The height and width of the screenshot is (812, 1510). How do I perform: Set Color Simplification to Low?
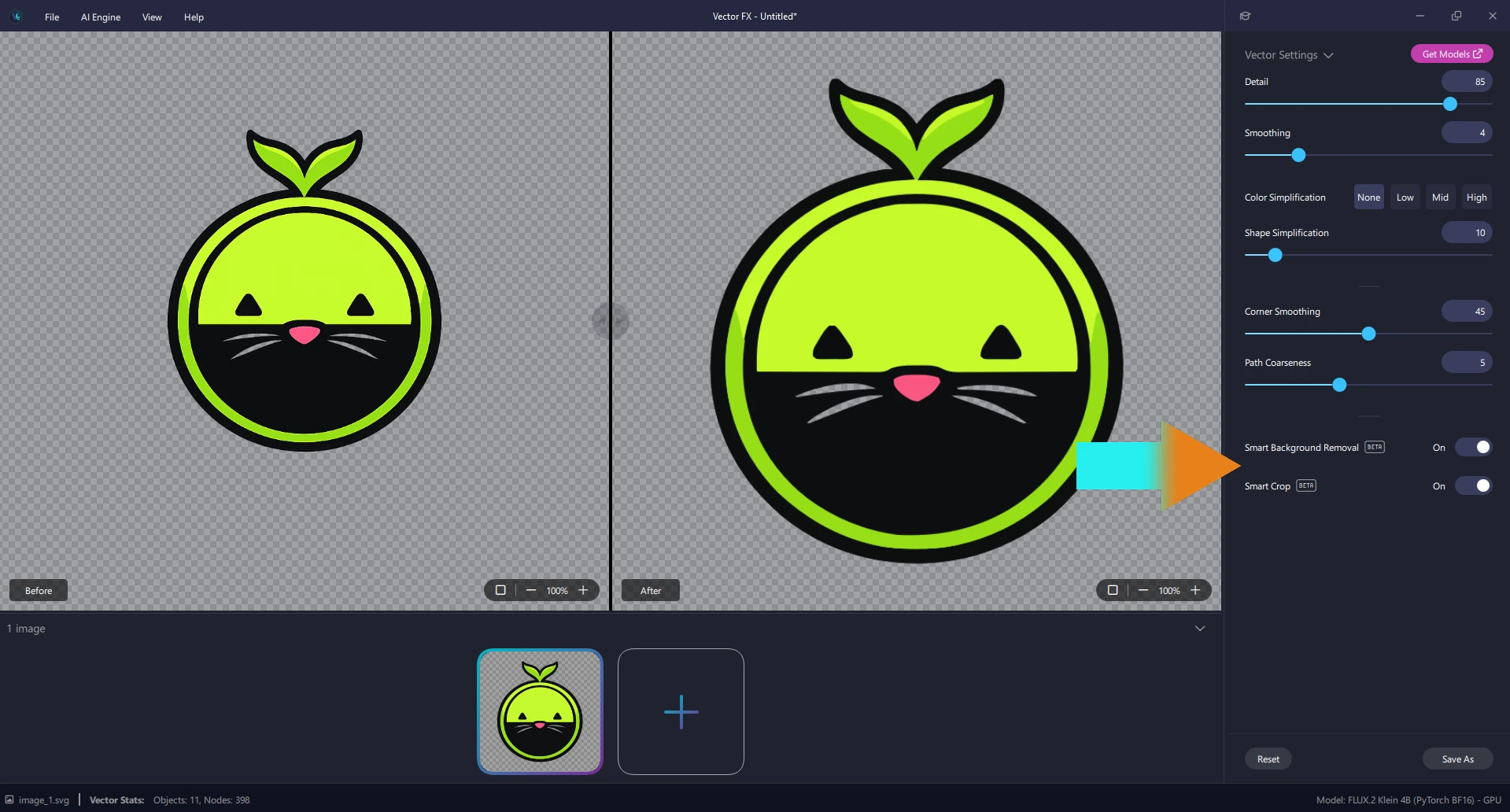pos(1405,197)
